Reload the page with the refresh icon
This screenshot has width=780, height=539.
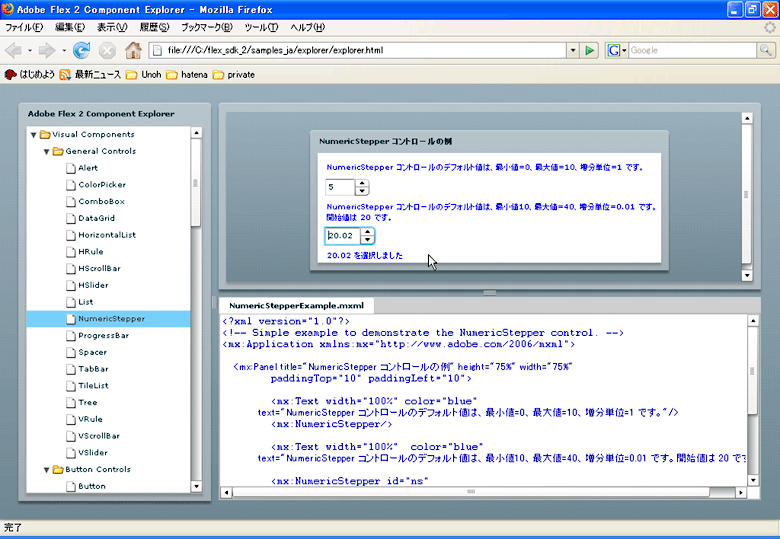click(x=82, y=50)
